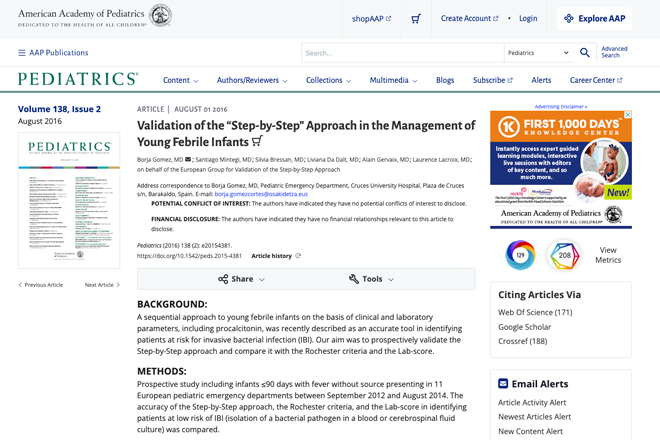Open the article DOI link
Screen dimensions: 660x440
[x=189, y=256]
